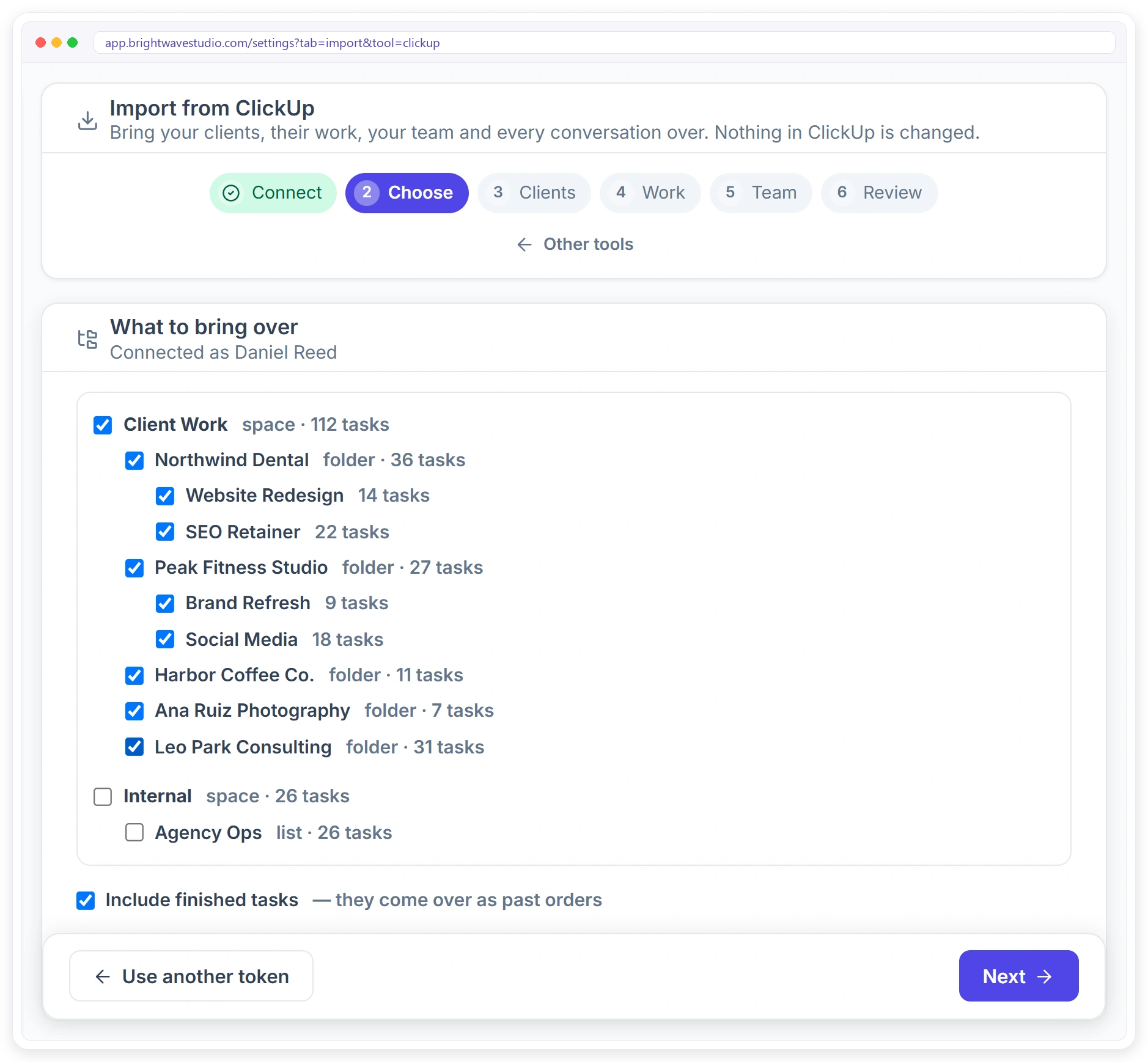This screenshot has height=1062, width=1148.
Task: Click the Ana Ruiz Photography label
Action: coord(252,711)
